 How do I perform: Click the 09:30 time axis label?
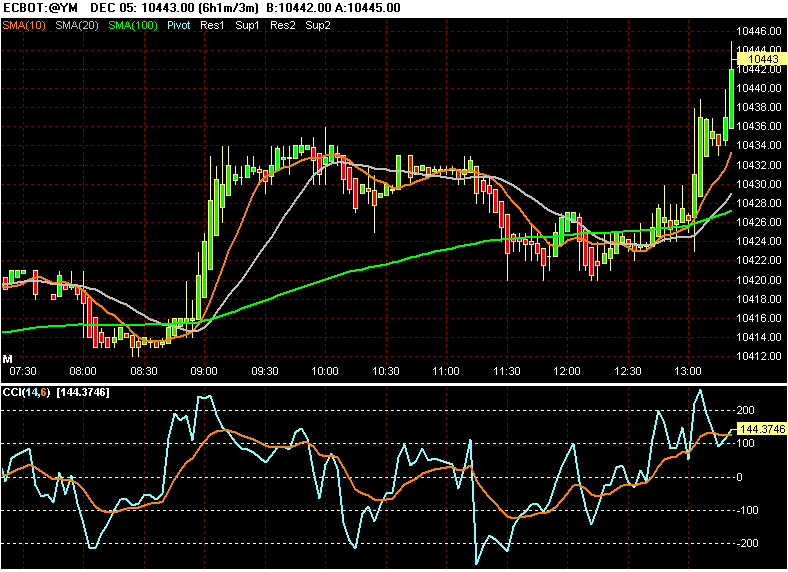(265, 371)
